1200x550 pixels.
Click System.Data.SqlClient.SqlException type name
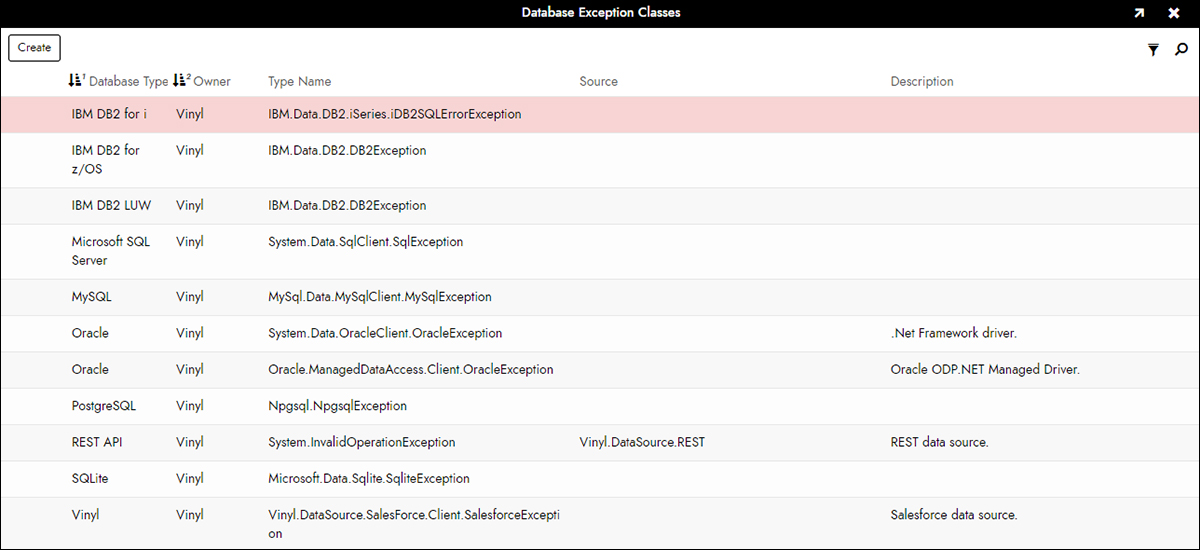coord(365,241)
